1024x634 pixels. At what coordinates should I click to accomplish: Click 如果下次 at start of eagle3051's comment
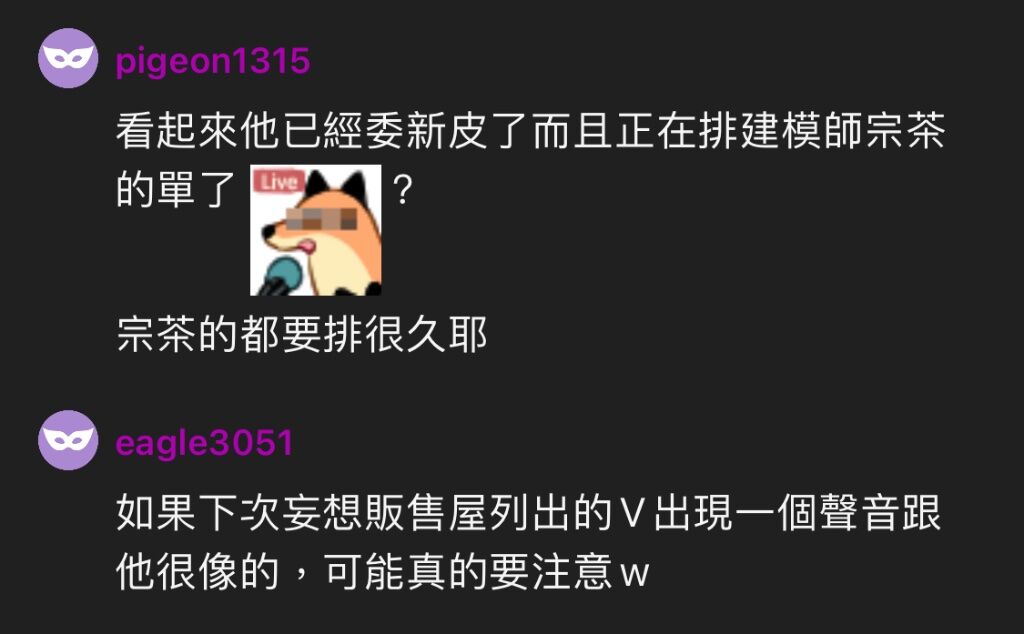click(199, 513)
